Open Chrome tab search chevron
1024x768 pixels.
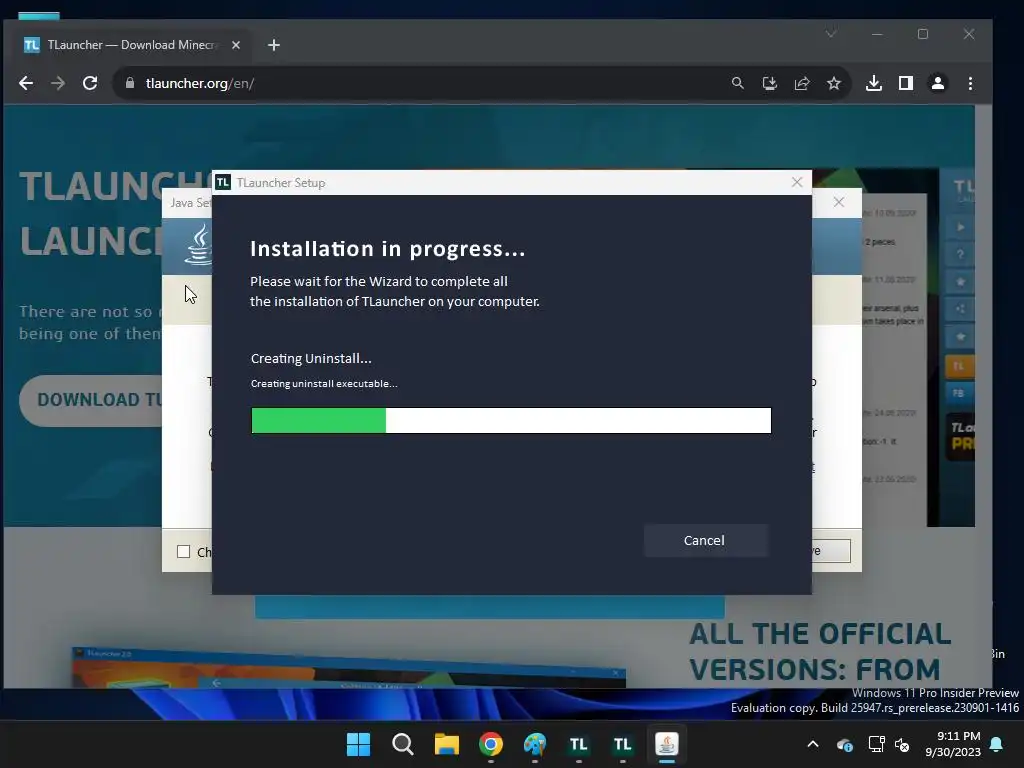[x=831, y=34]
